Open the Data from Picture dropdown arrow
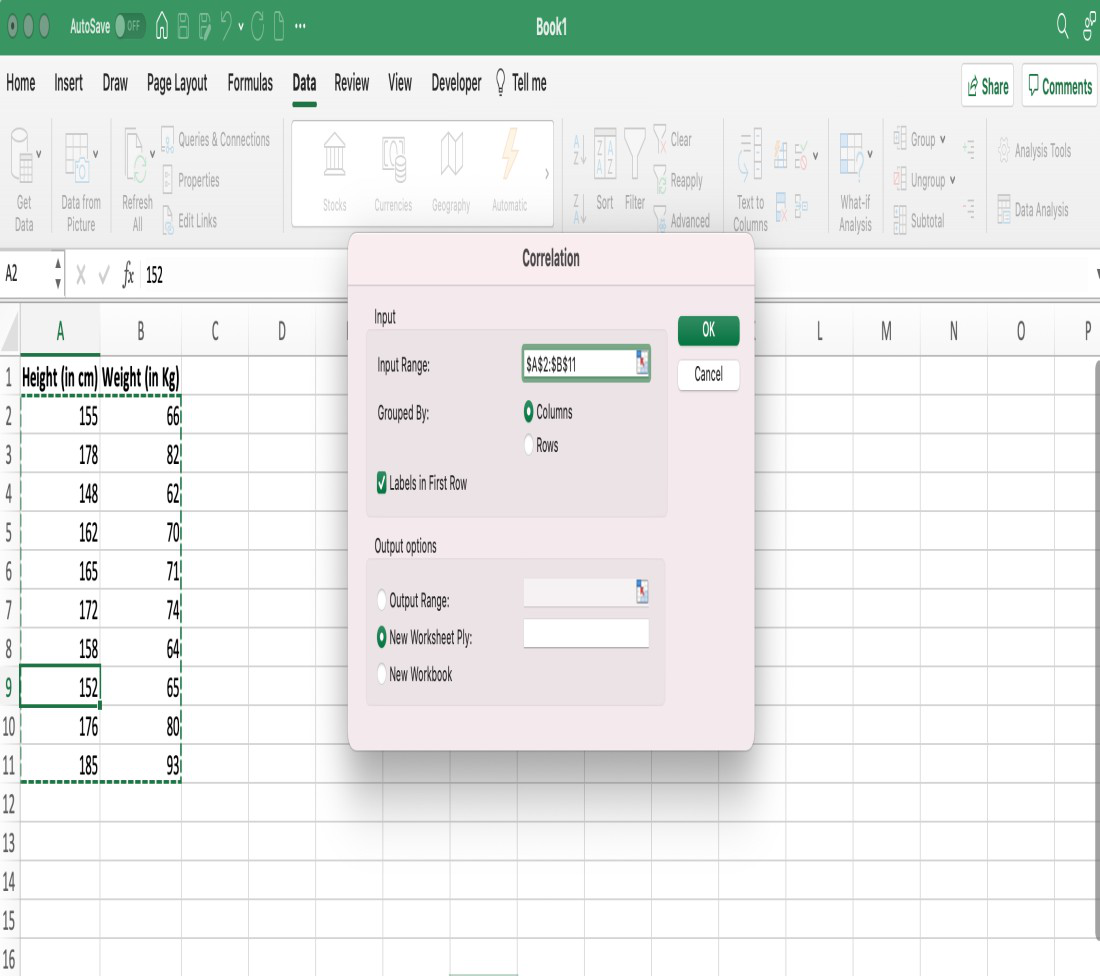The image size is (1100, 976). point(95,154)
